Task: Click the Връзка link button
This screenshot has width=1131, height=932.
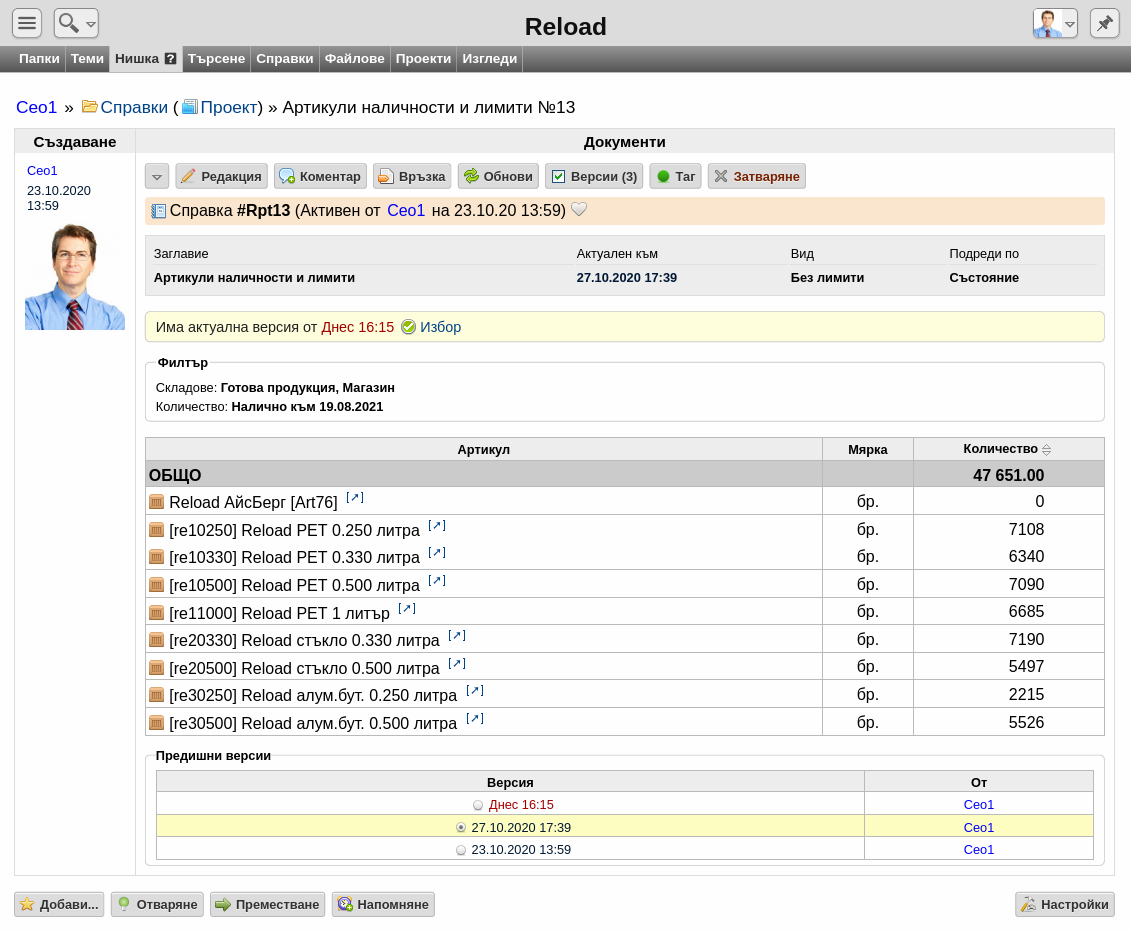Action: point(412,177)
